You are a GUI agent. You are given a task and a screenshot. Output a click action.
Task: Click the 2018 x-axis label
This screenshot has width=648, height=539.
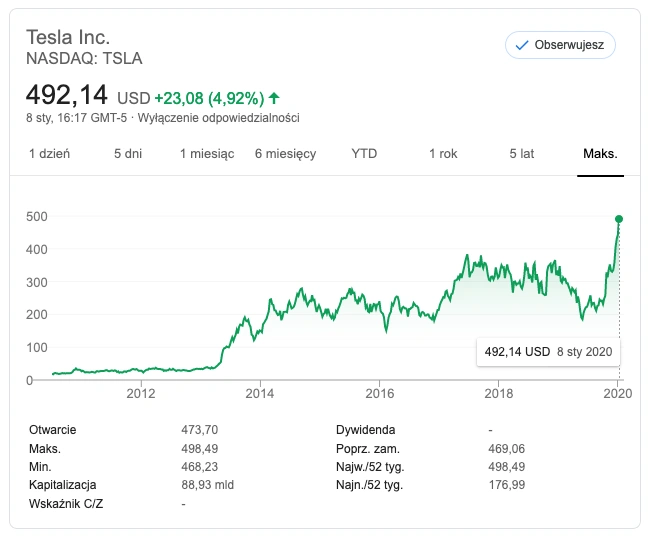point(498,393)
